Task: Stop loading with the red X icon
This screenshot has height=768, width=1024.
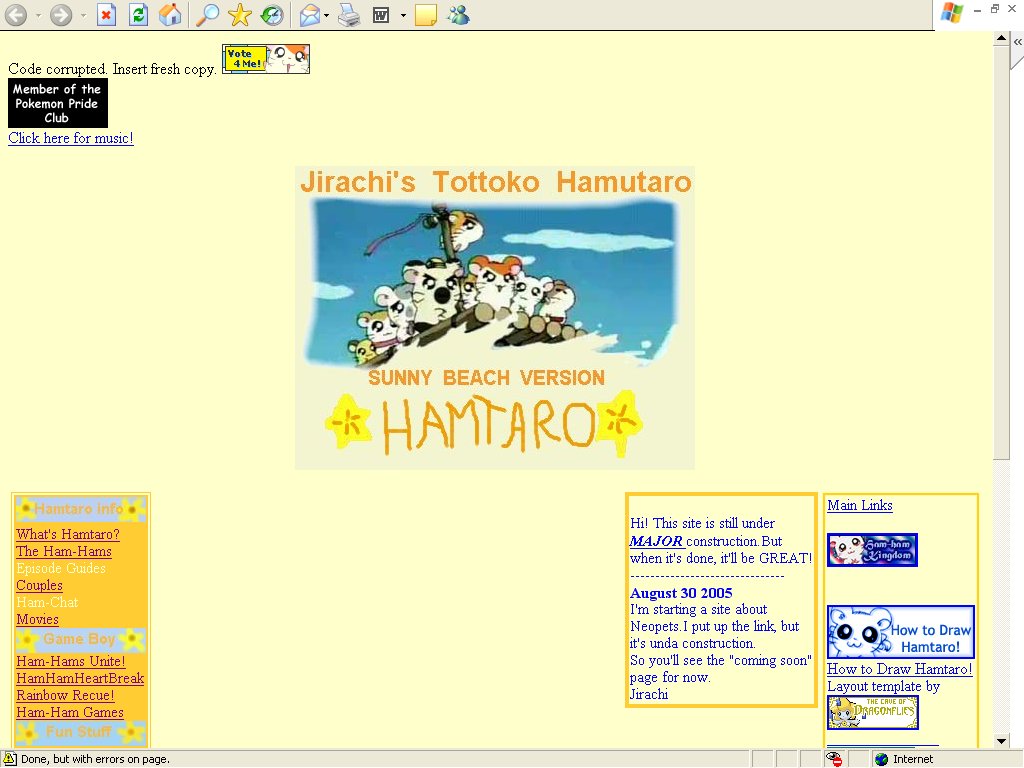Action: point(106,14)
